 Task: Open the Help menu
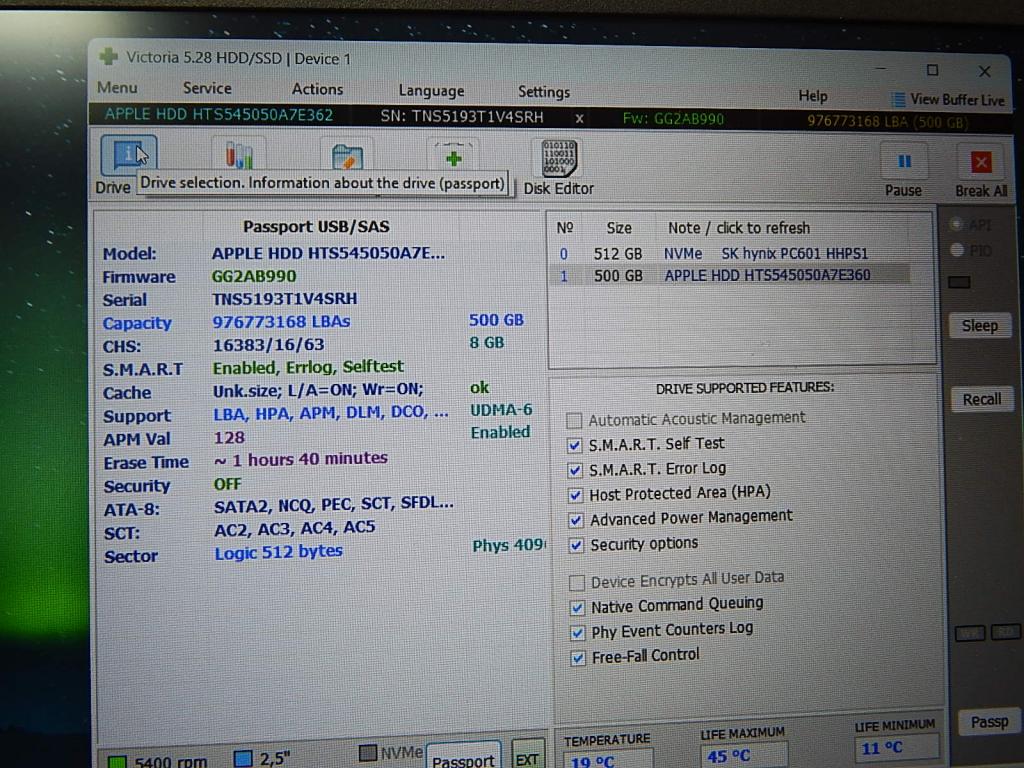[812, 97]
